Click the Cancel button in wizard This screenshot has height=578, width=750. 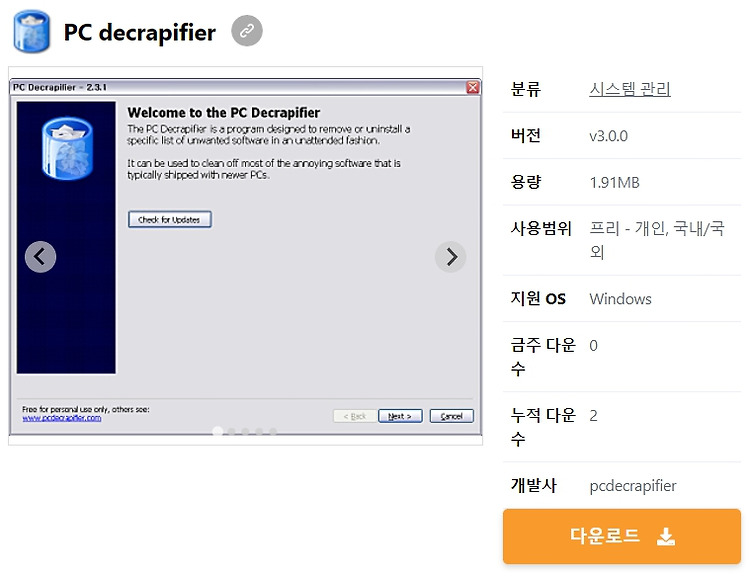pos(452,416)
